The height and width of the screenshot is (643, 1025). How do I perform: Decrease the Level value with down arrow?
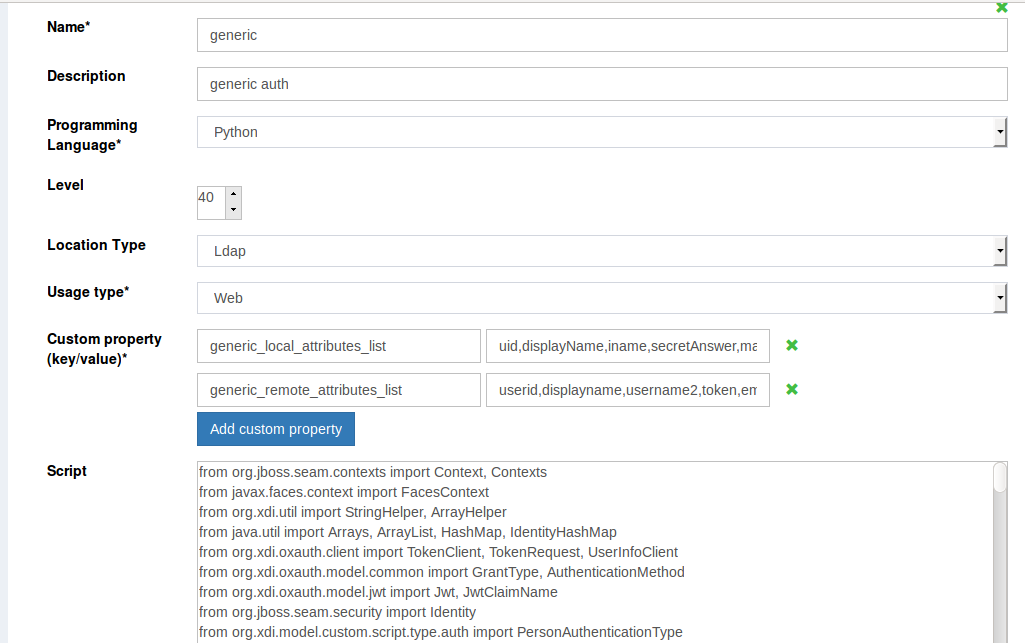[233, 211]
